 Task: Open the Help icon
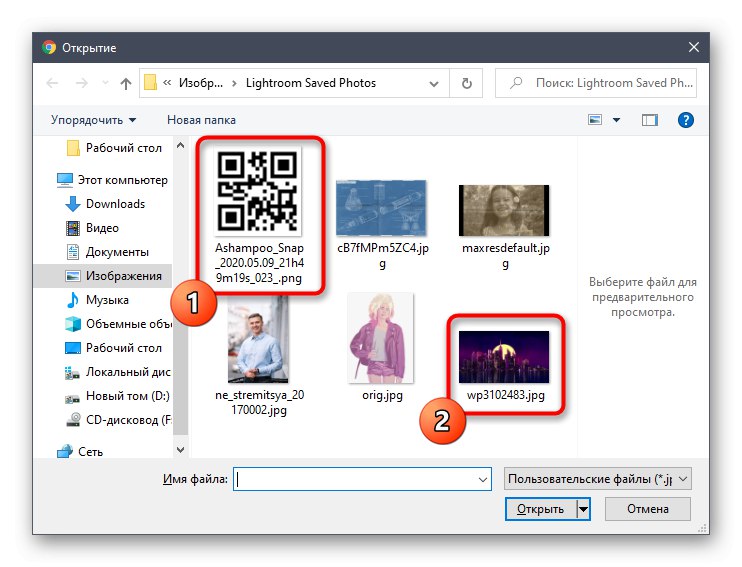(685, 120)
